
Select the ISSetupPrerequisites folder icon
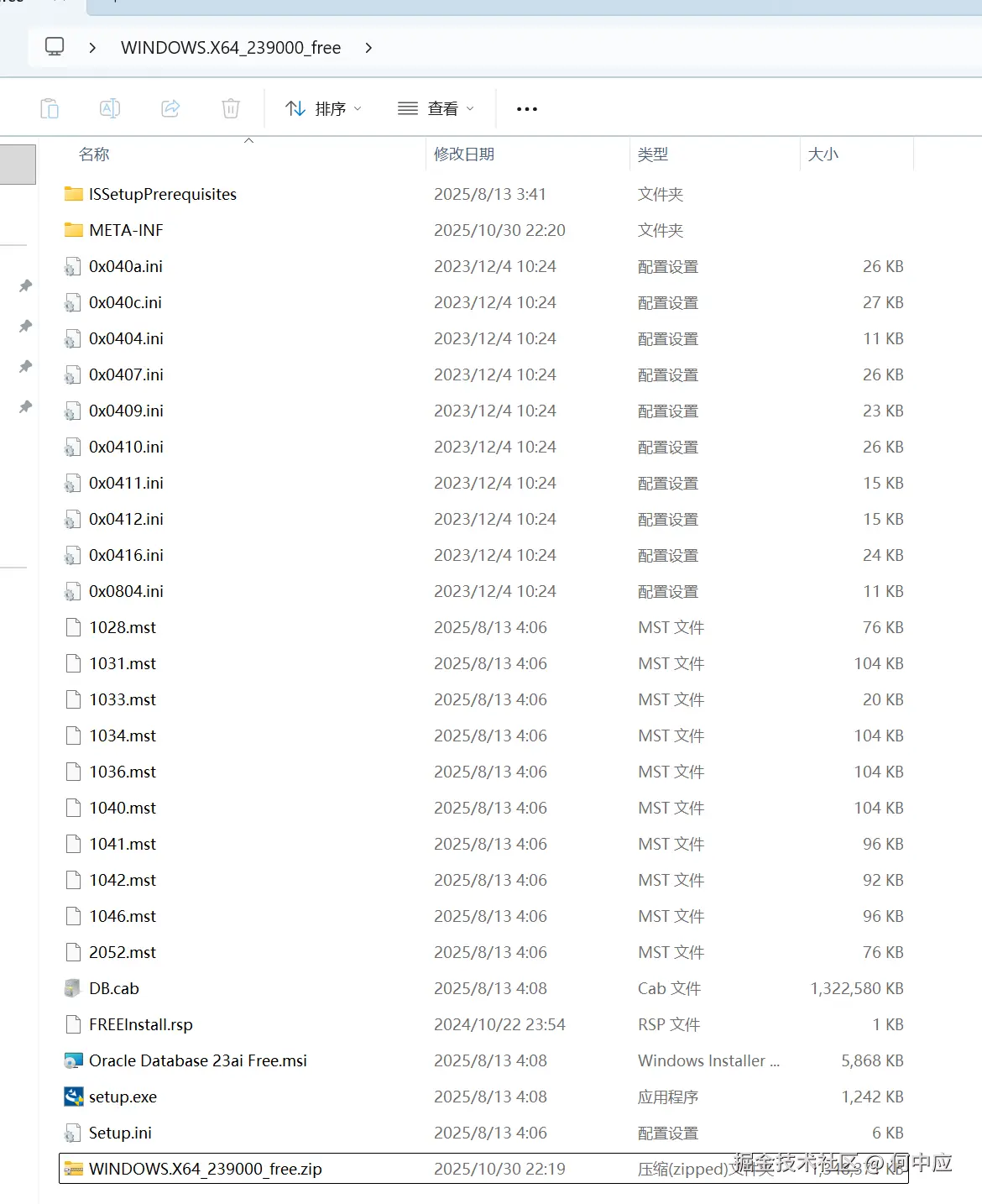coord(74,194)
